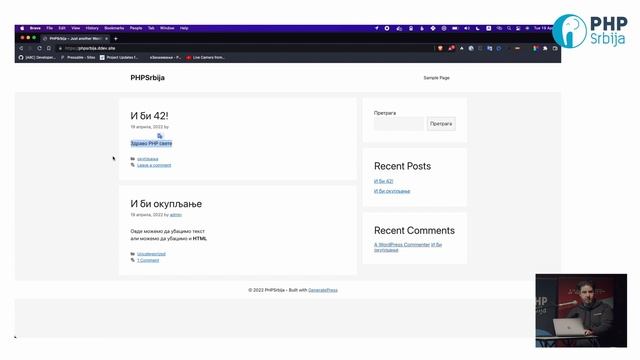
Task: Open the Project Updates bookmark
Action: [x=119, y=58]
